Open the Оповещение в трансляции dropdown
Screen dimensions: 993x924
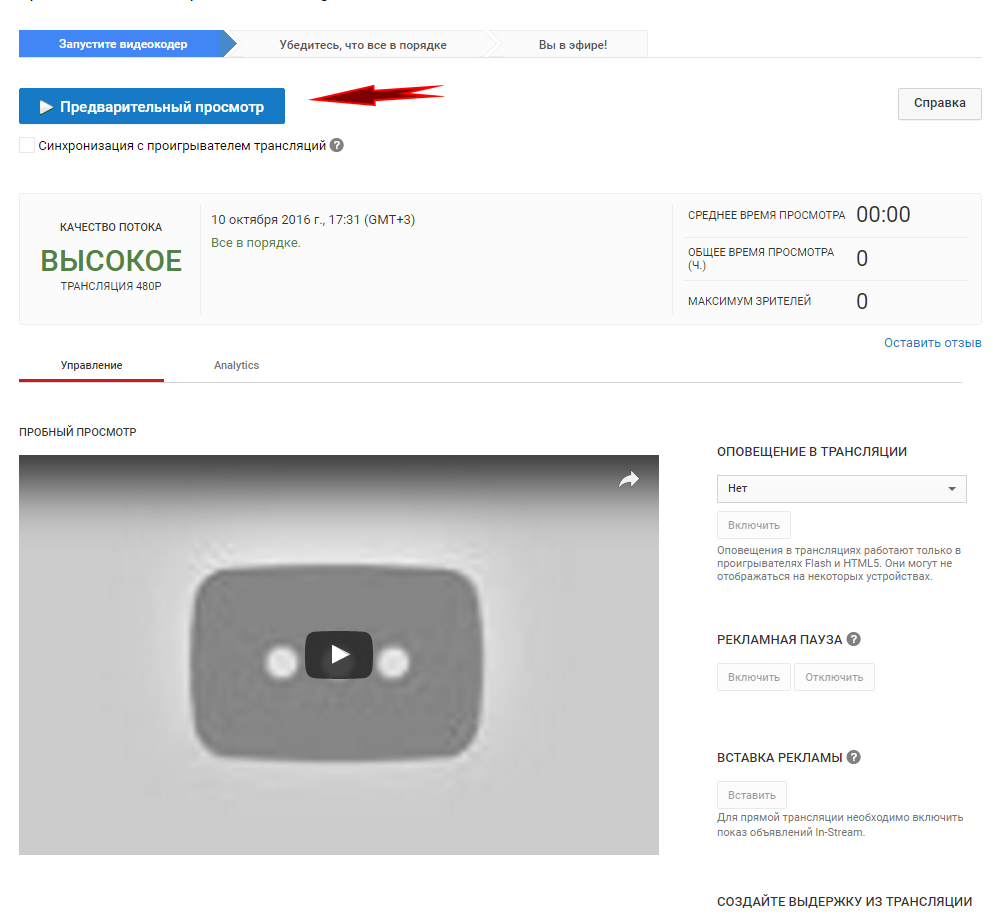click(x=841, y=489)
